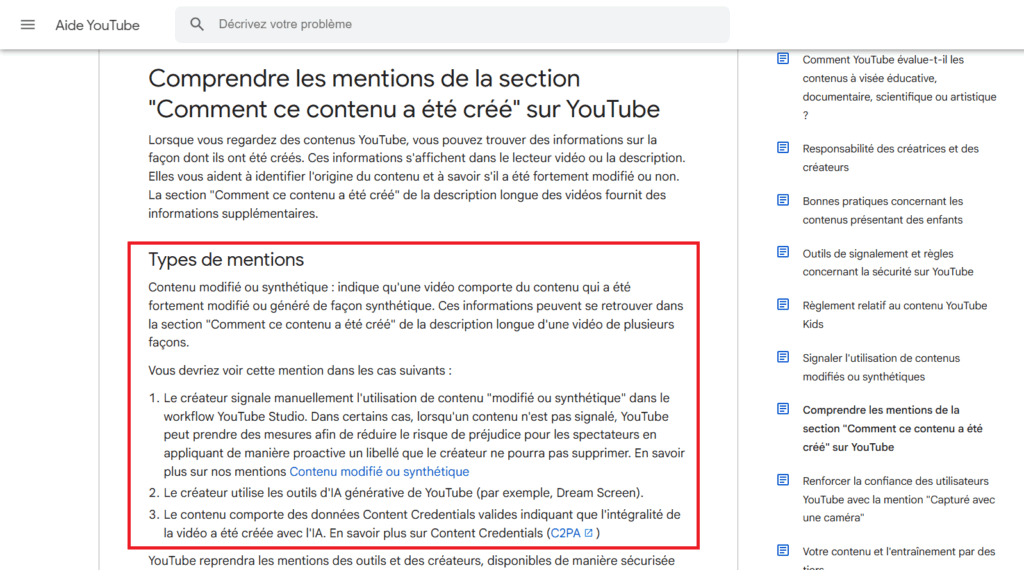Viewport: 1024px width, 570px height.
Task: Click article icon beside "Bonnes pratiques concernant"
Action: 783,200
